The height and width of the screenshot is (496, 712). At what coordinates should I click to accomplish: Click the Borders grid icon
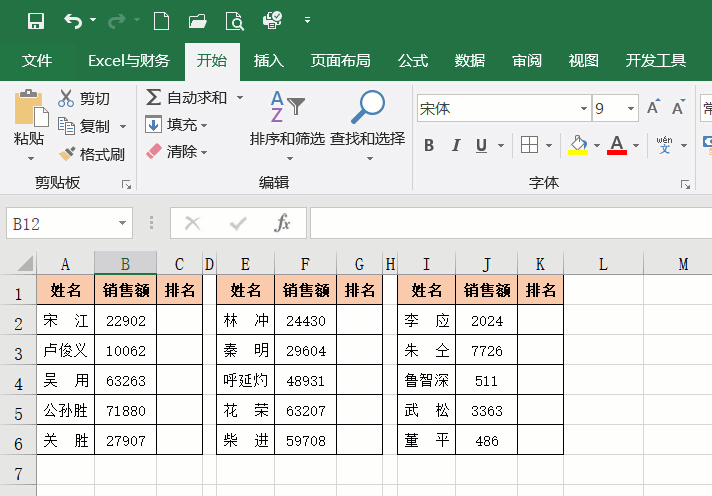529,145
